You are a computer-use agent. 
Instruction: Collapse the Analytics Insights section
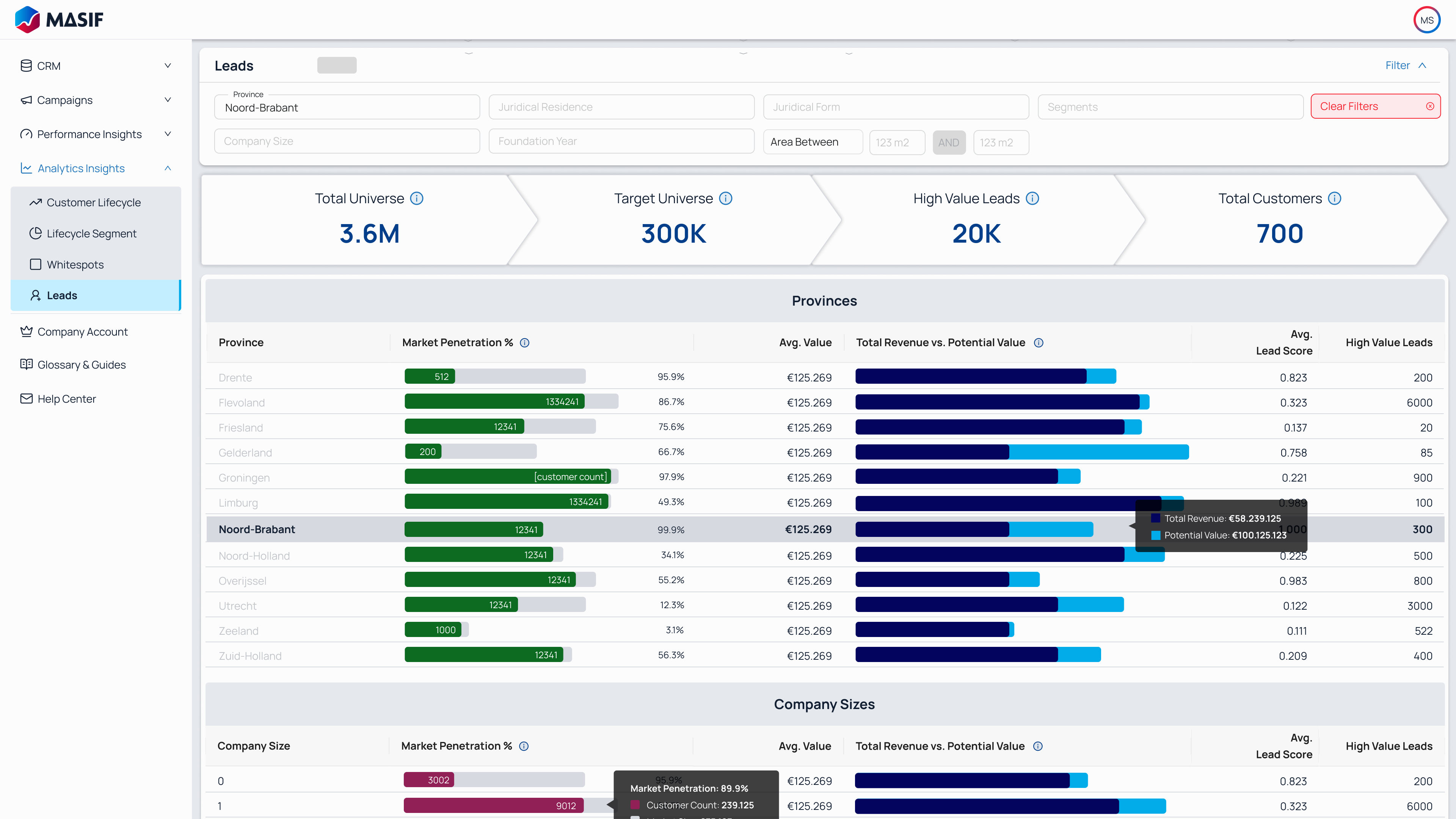tap(167, 168)
